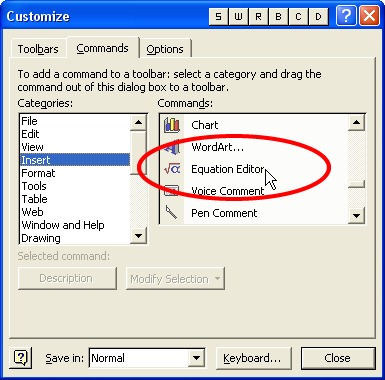This screenshot has width=385, height=380.
Task: Select the Table category
Action: click(75, 199)
